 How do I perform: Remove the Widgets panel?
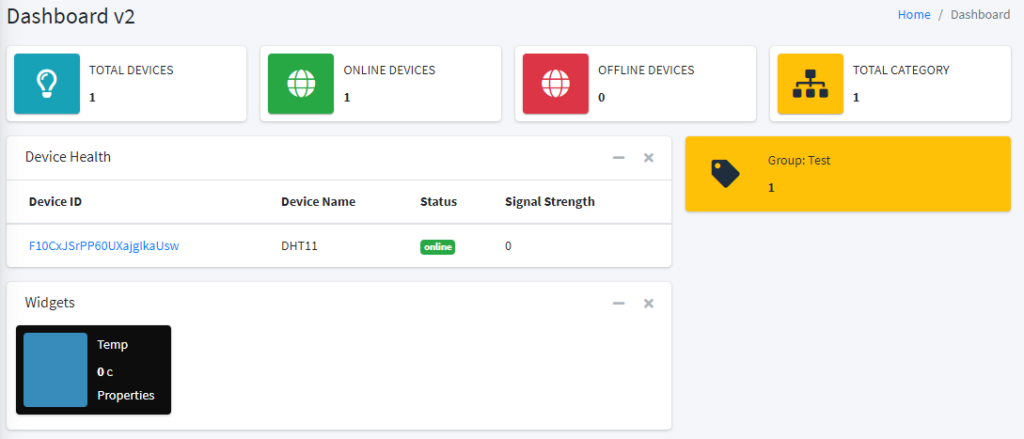point(648,303)
